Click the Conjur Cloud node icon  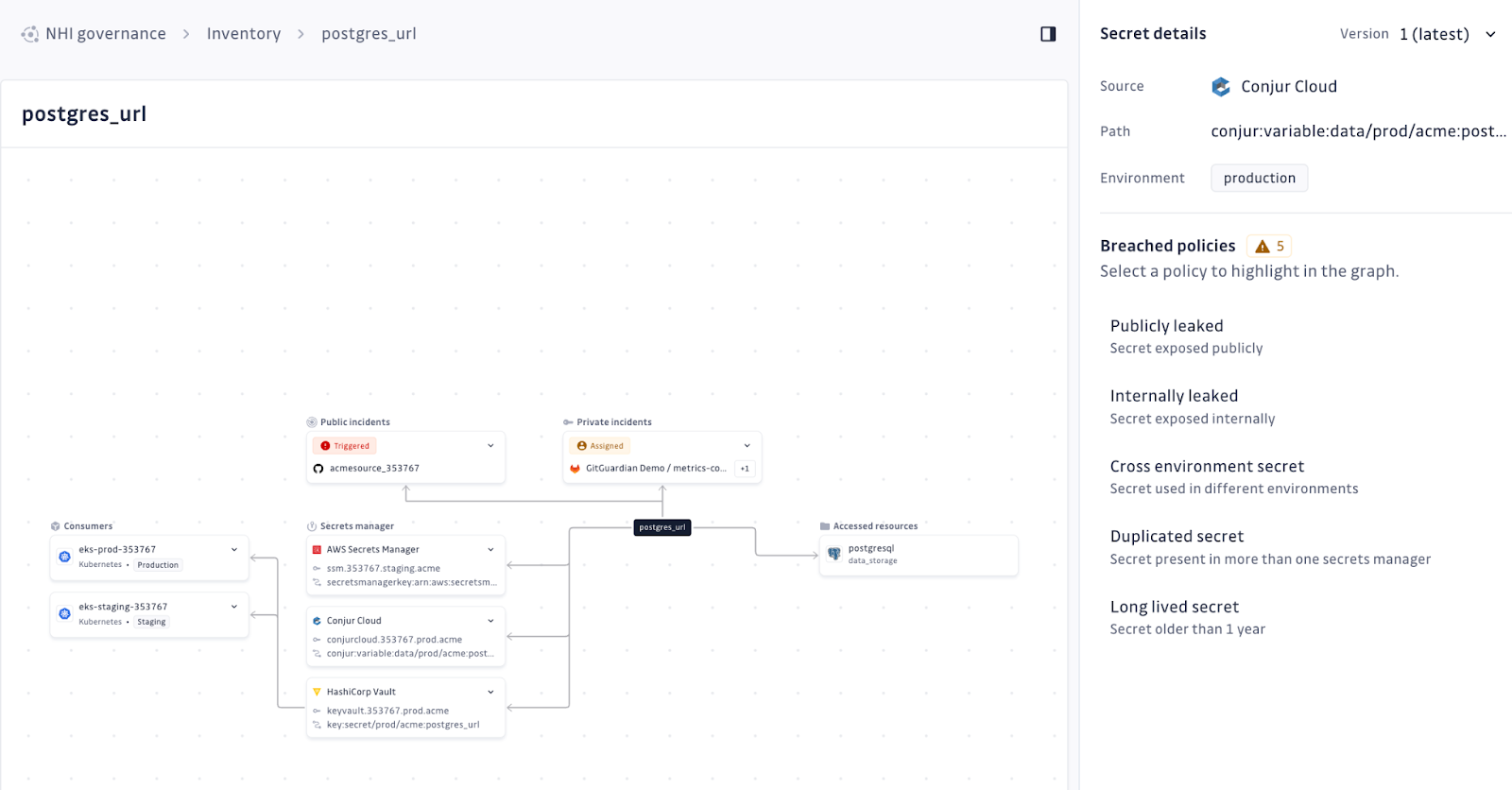click(x=317, y=621)
